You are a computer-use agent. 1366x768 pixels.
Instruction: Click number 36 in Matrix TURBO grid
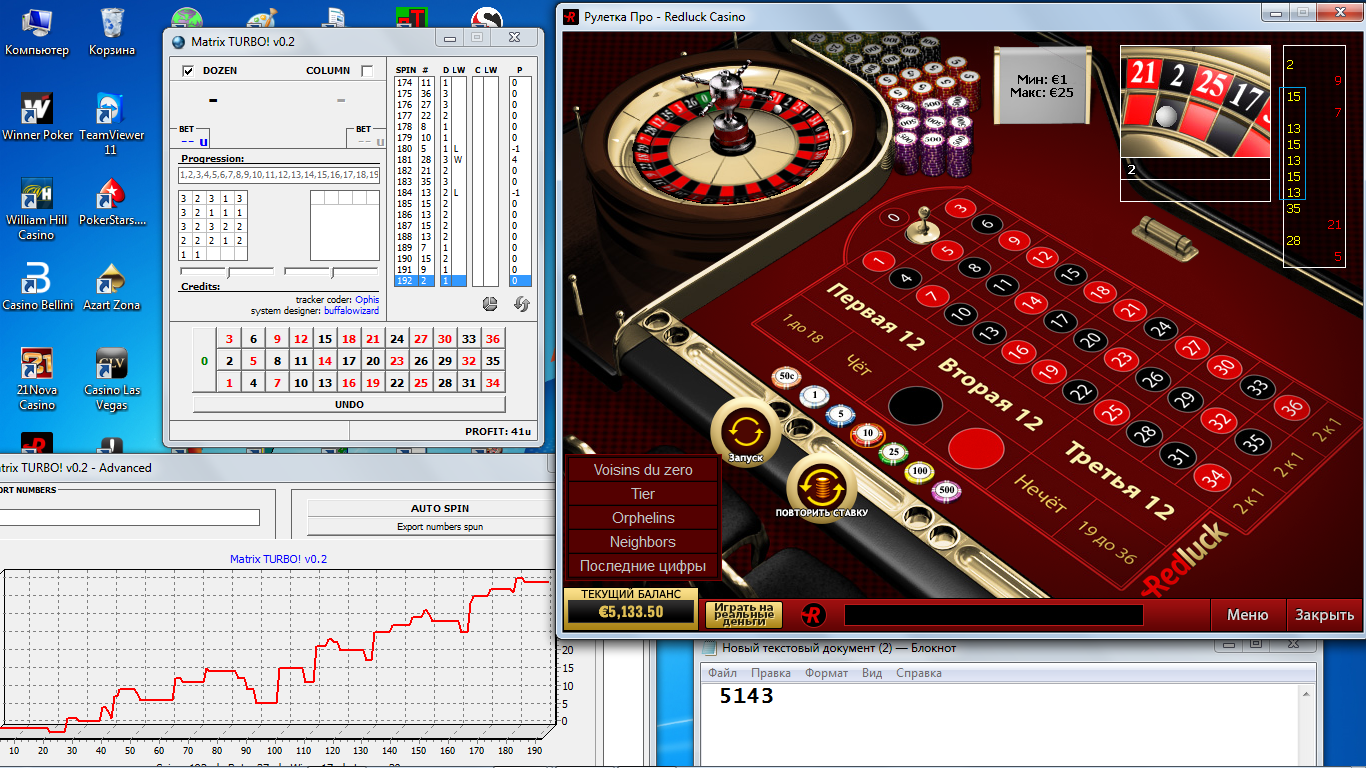(492, 339)
